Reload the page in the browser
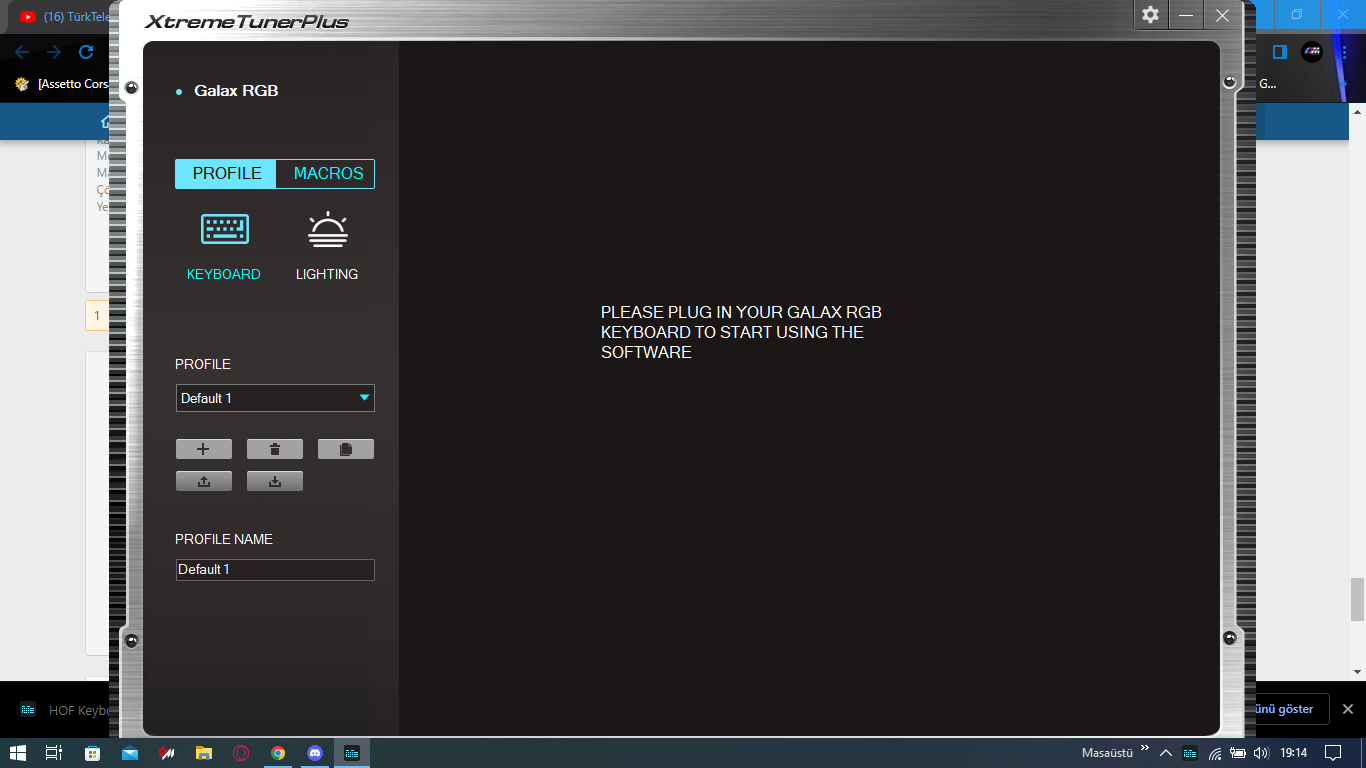Viewport: 1366px width, 768px height. click(86, 52)
